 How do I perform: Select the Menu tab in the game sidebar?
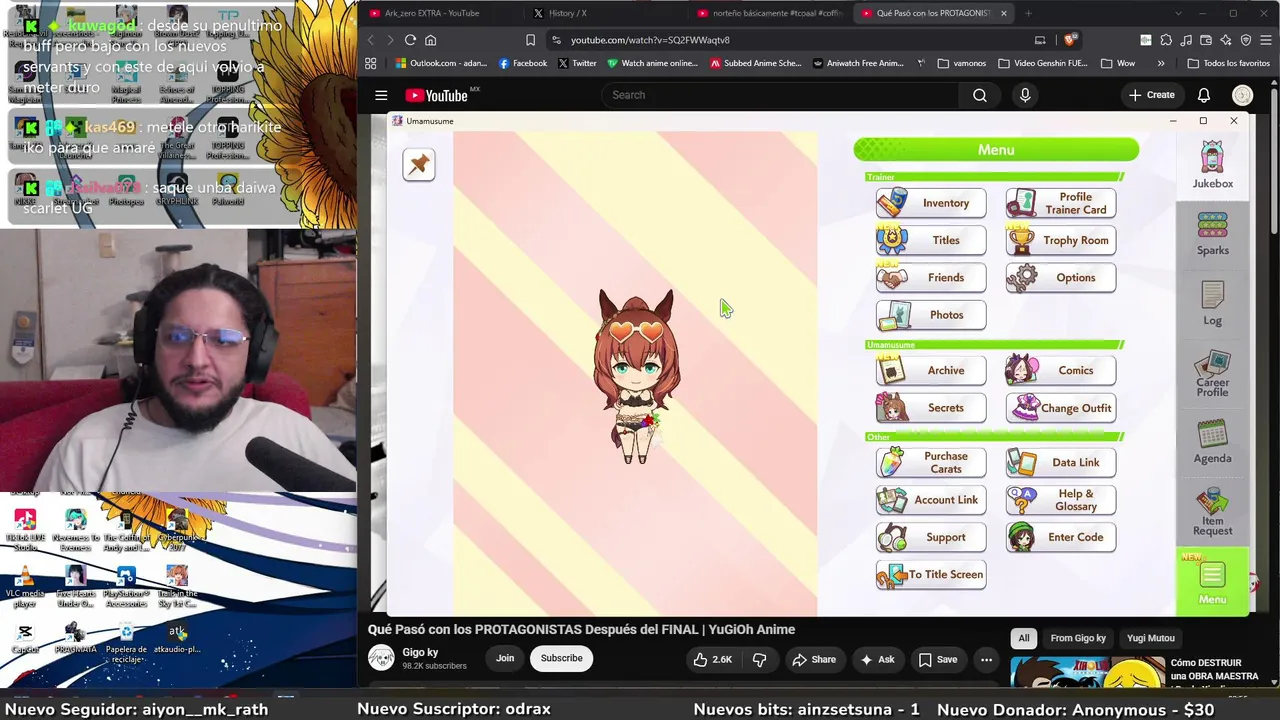(x=1212, y=581)
